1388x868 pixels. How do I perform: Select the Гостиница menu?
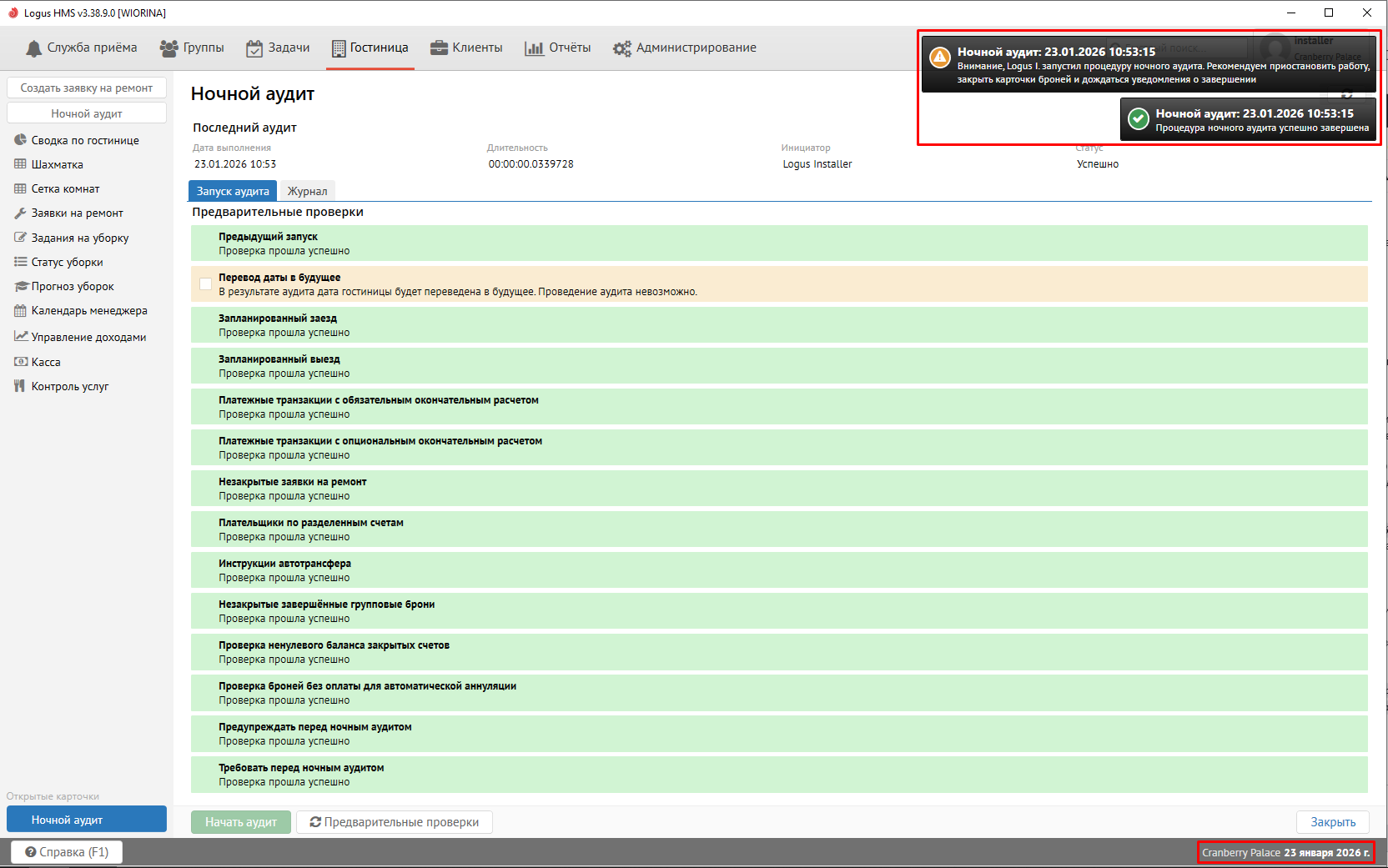(x=370, y=48)
